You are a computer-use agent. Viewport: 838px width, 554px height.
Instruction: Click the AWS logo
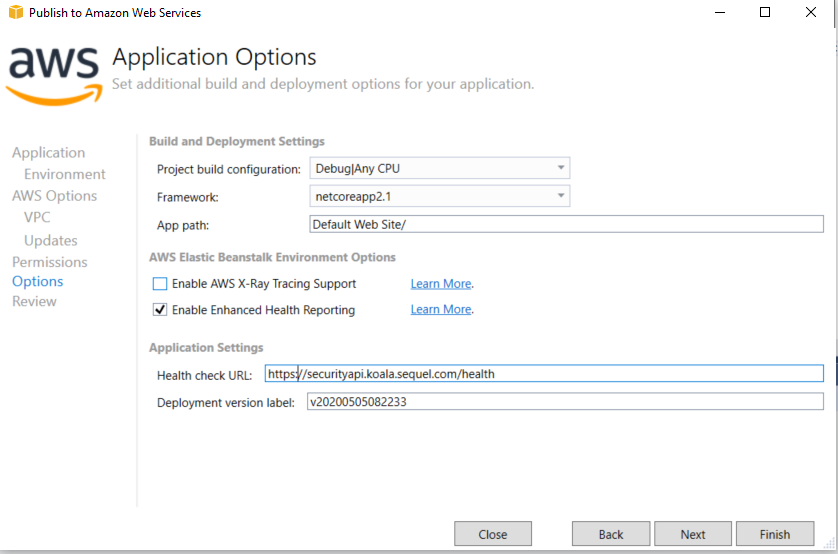tap(54, 76)
